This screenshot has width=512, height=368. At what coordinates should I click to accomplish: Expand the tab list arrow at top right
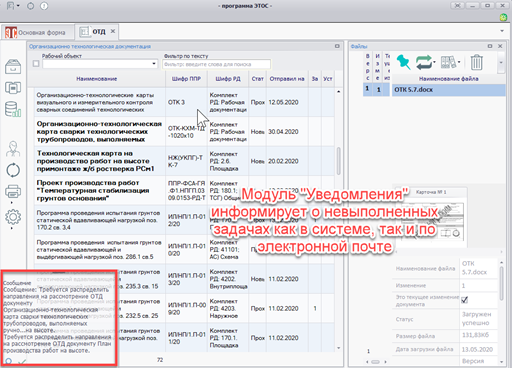coord(502,31)
